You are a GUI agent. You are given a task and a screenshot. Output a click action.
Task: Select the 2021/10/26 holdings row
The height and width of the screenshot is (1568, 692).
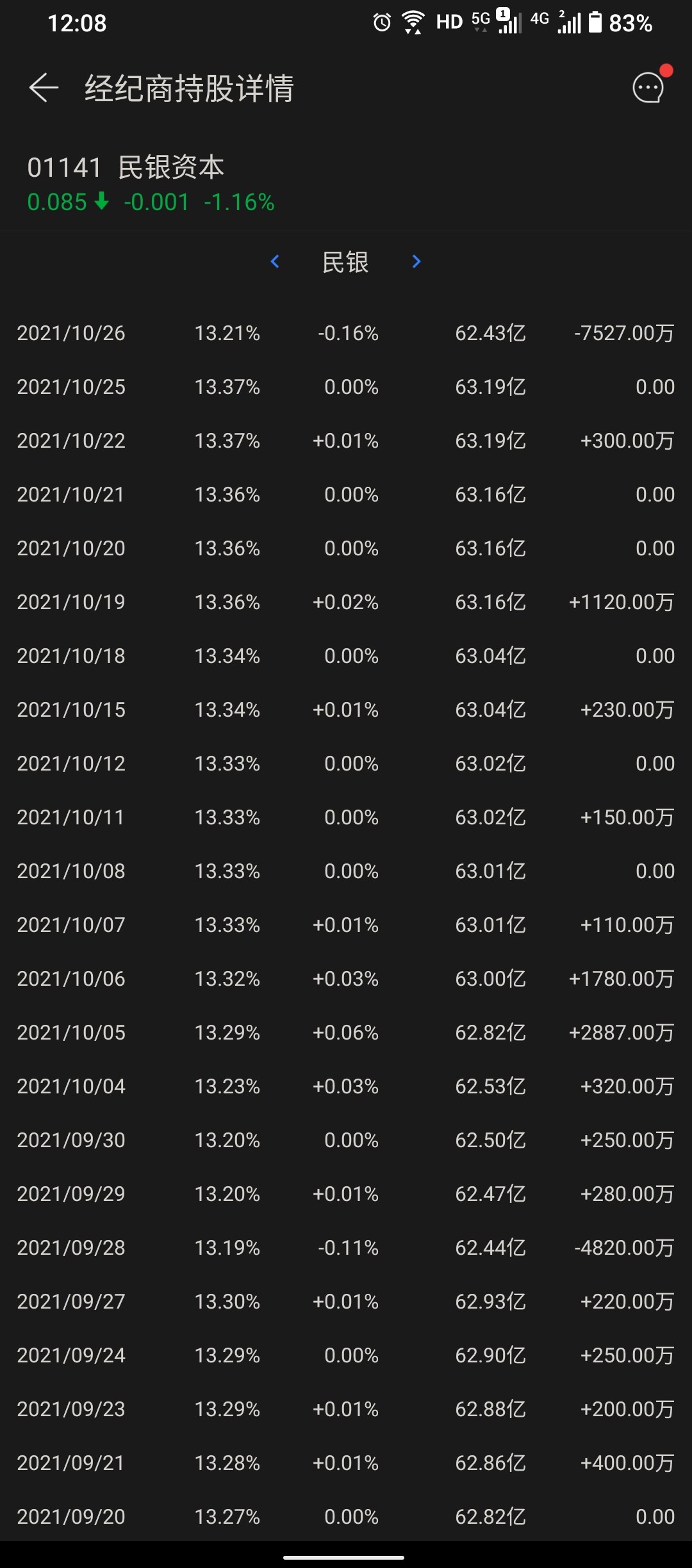346,333
